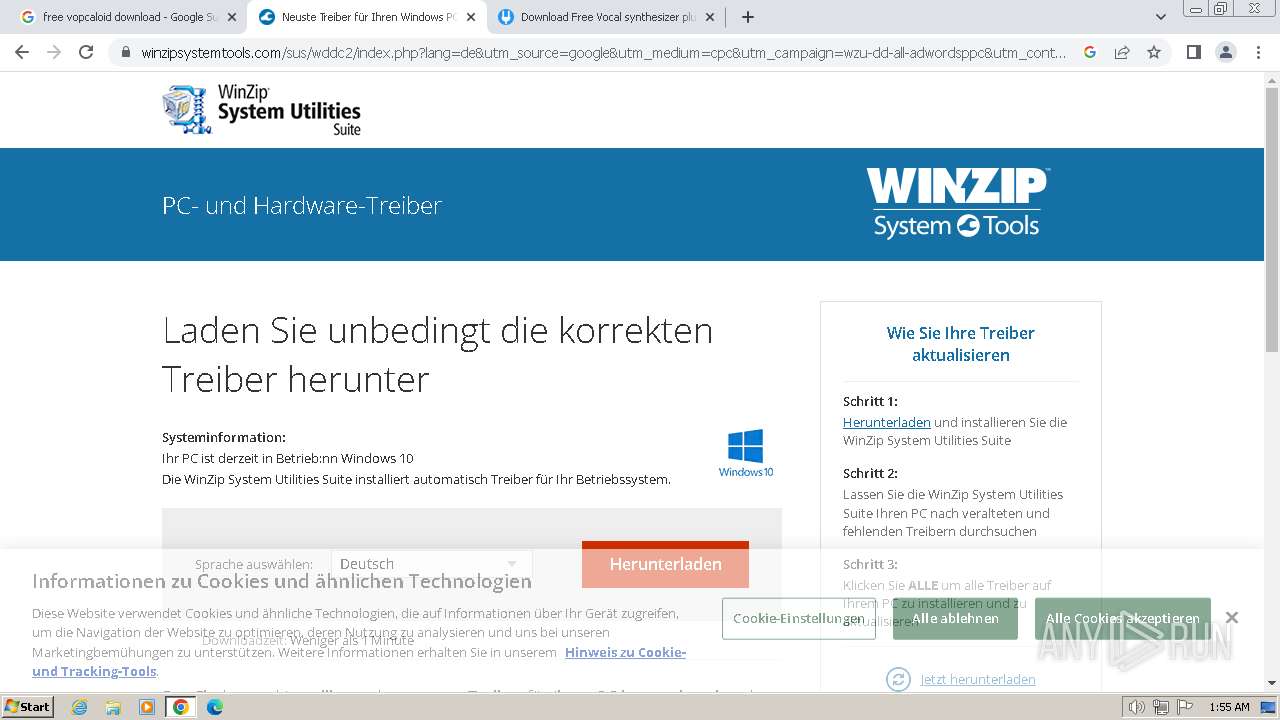Open Chrome profile avatar

(1225, 52)
